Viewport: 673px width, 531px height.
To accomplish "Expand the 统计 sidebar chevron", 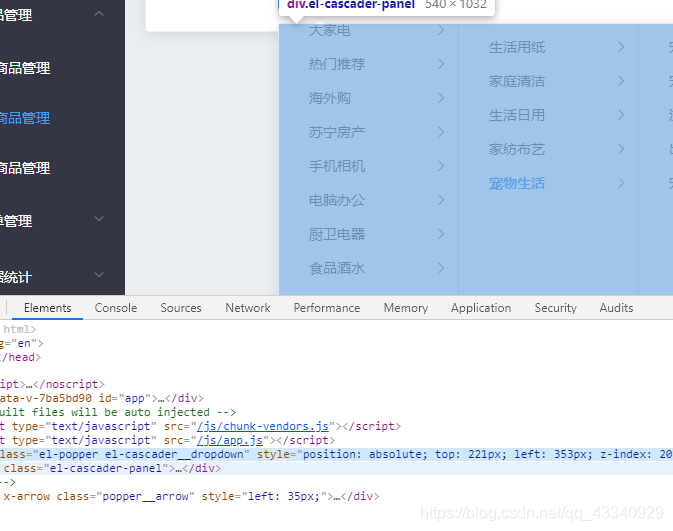I will click(99, 275).
